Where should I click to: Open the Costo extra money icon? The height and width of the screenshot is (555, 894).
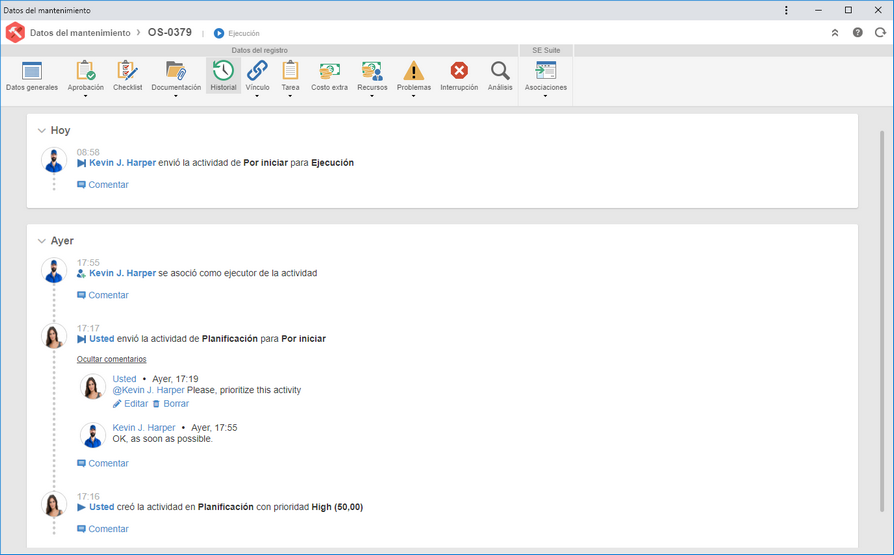pyautogui.click(x=330, y=71)
